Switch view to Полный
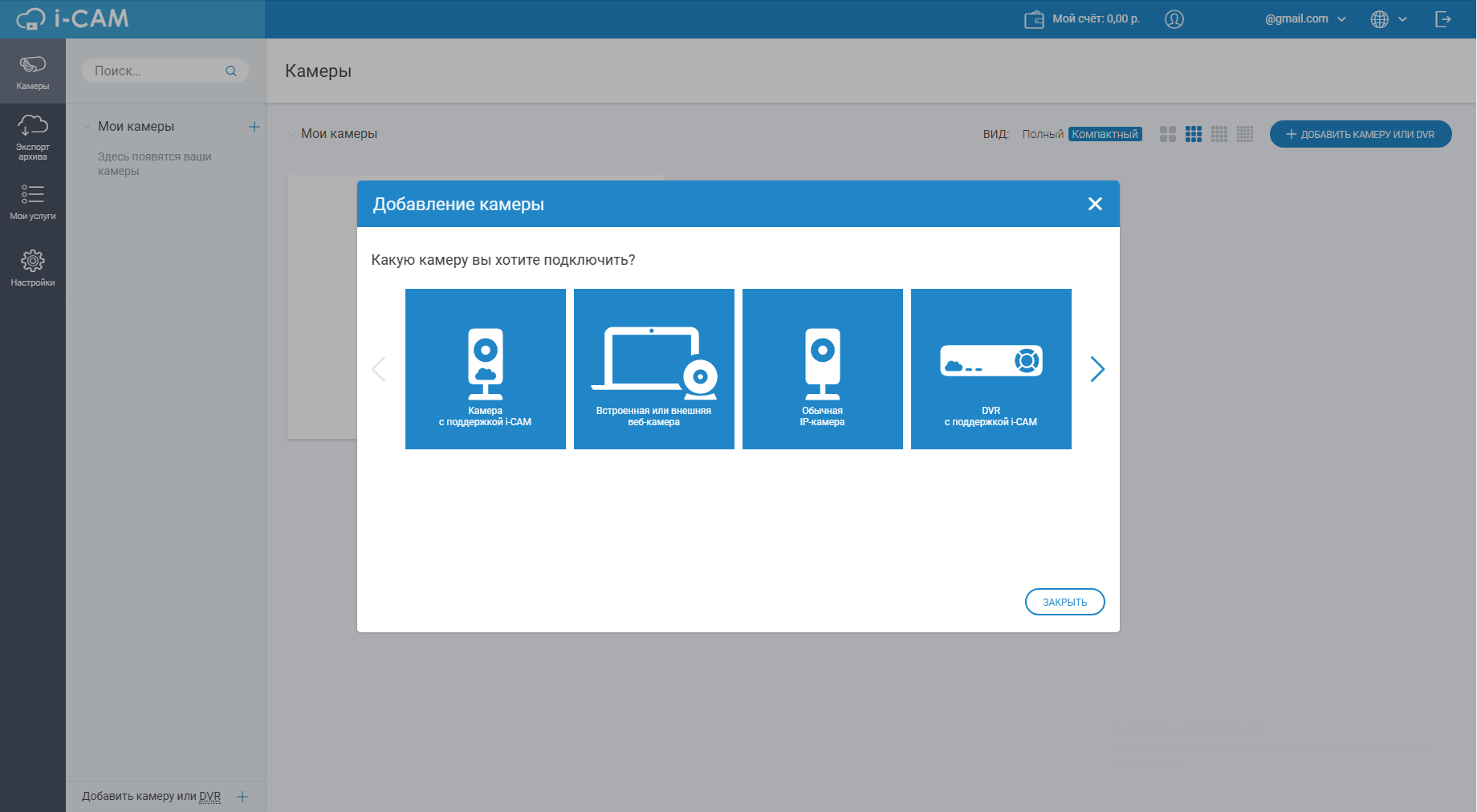Screen dimensions: 1477x812 (1043, 134)
